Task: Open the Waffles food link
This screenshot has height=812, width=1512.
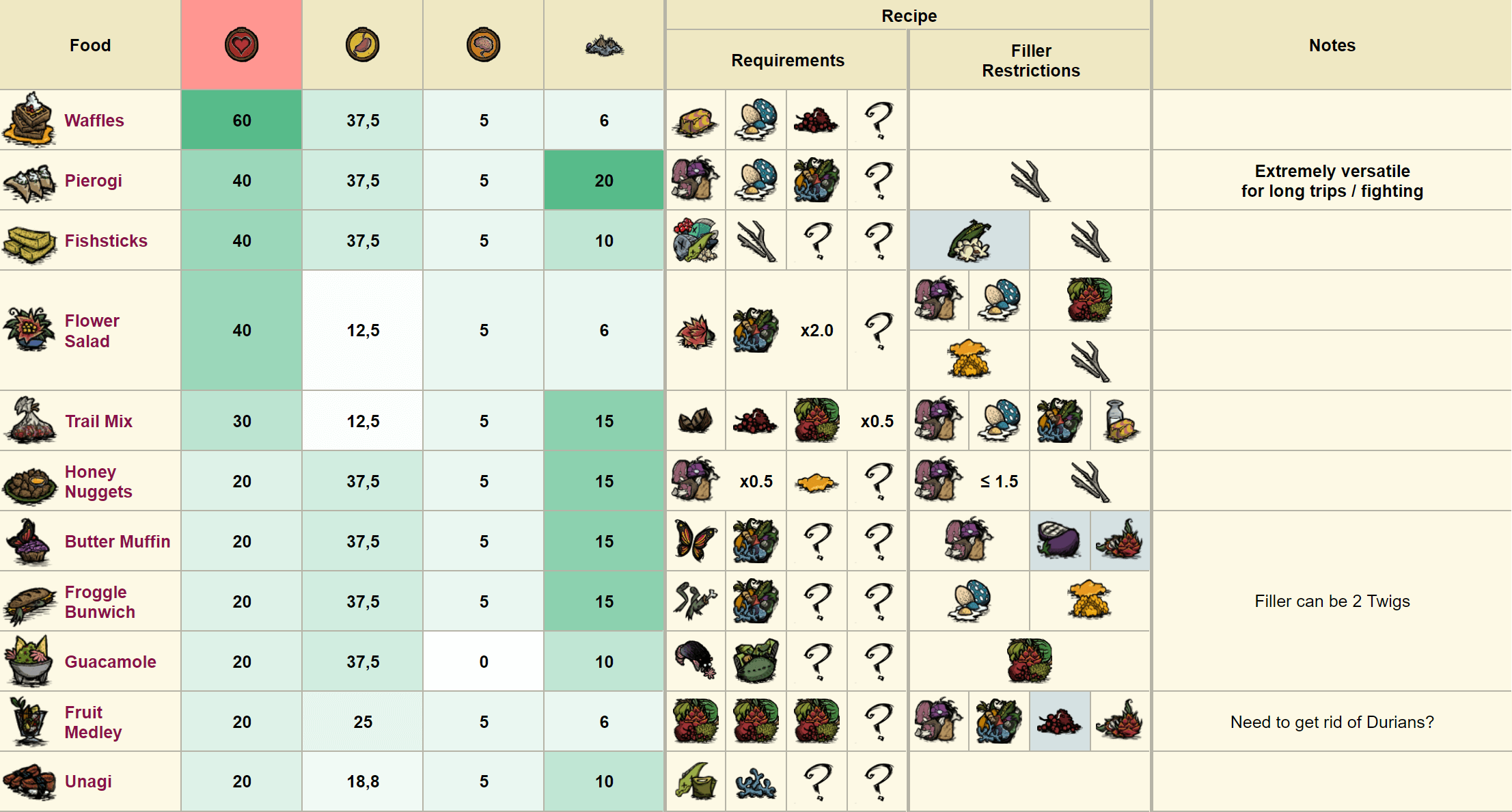Action: [x=94, y=121]
